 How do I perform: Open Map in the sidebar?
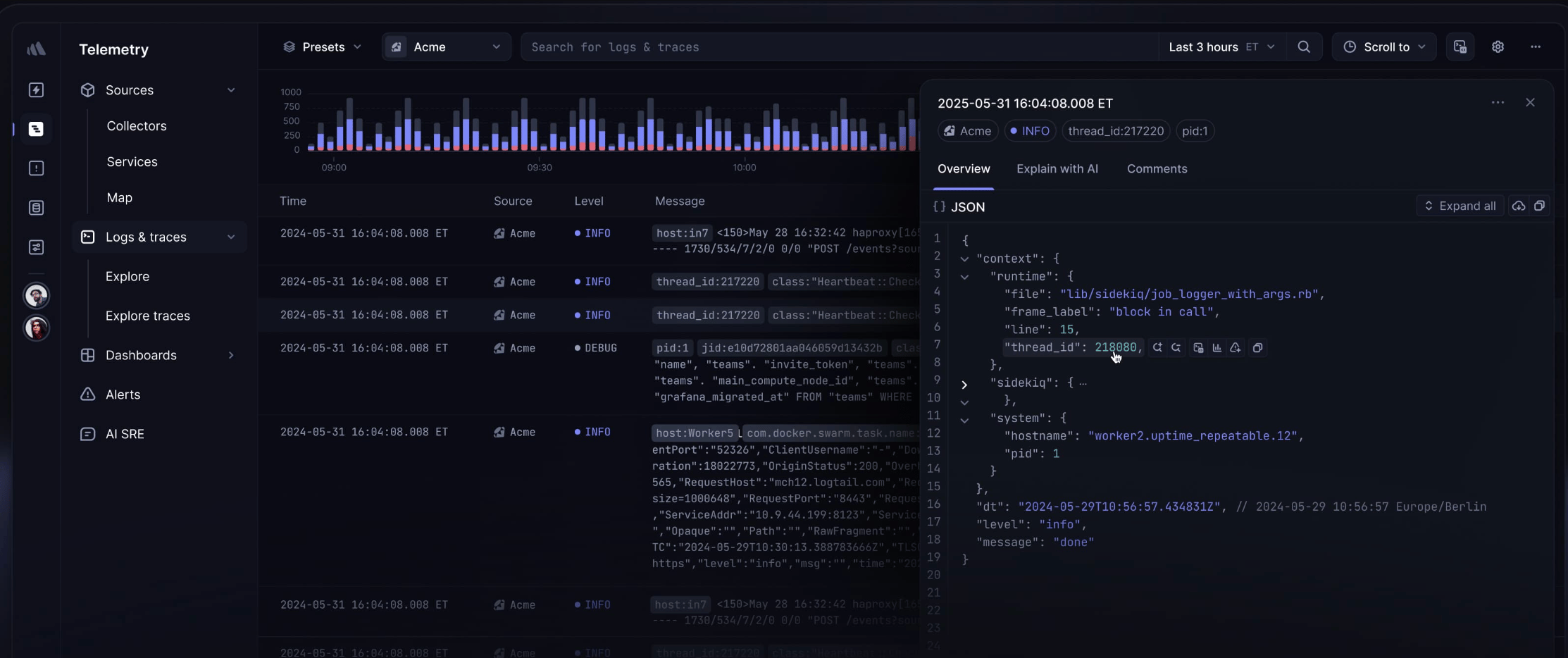[119, 198]
